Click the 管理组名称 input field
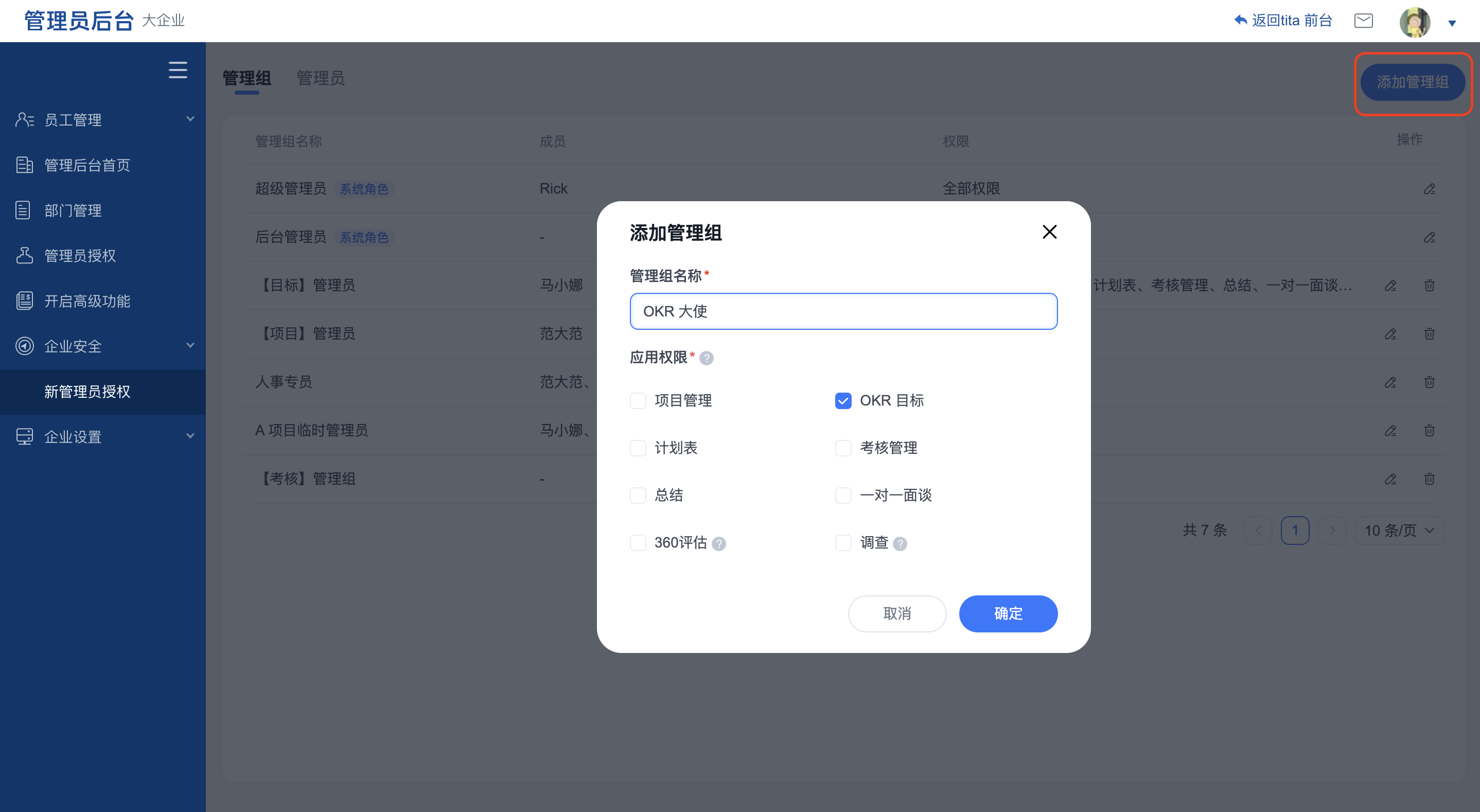This screenshot has width=1480, height=812. tap(843, 311)
